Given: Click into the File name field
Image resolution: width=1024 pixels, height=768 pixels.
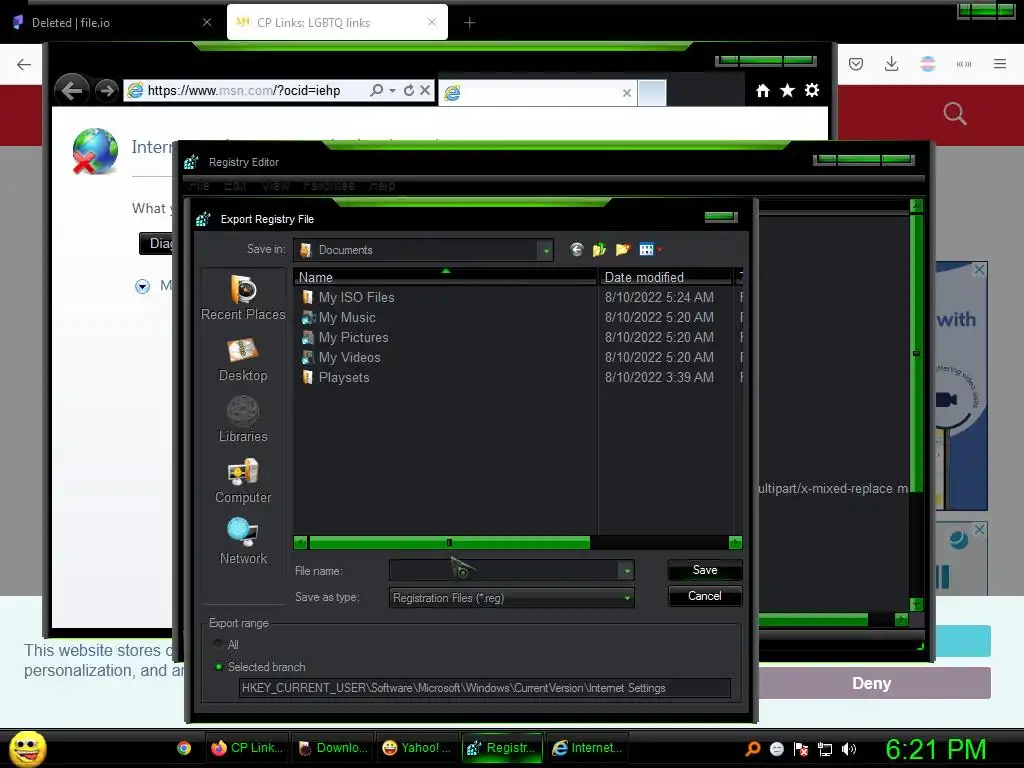Looking at the screenshot, I should [x=504, y=571].
